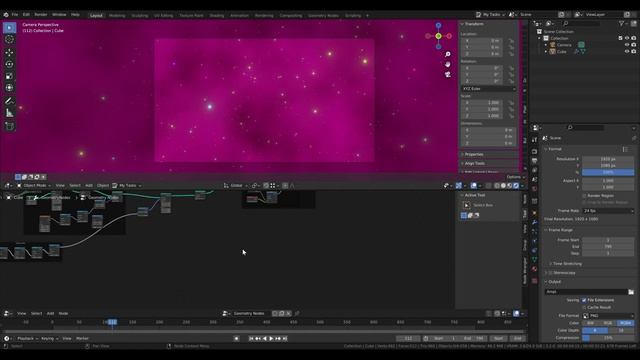Image resolution: width=640 pixels, height=360 pixels.
Task: Hide the Cube in outliner viewport
Action: [627, 51]
